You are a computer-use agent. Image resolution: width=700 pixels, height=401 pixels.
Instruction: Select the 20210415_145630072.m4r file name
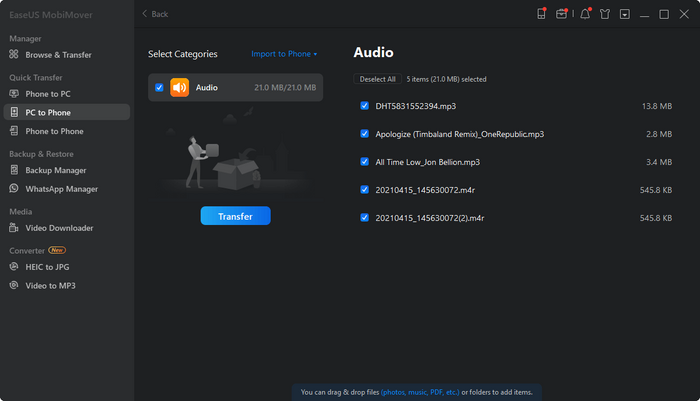425,190
